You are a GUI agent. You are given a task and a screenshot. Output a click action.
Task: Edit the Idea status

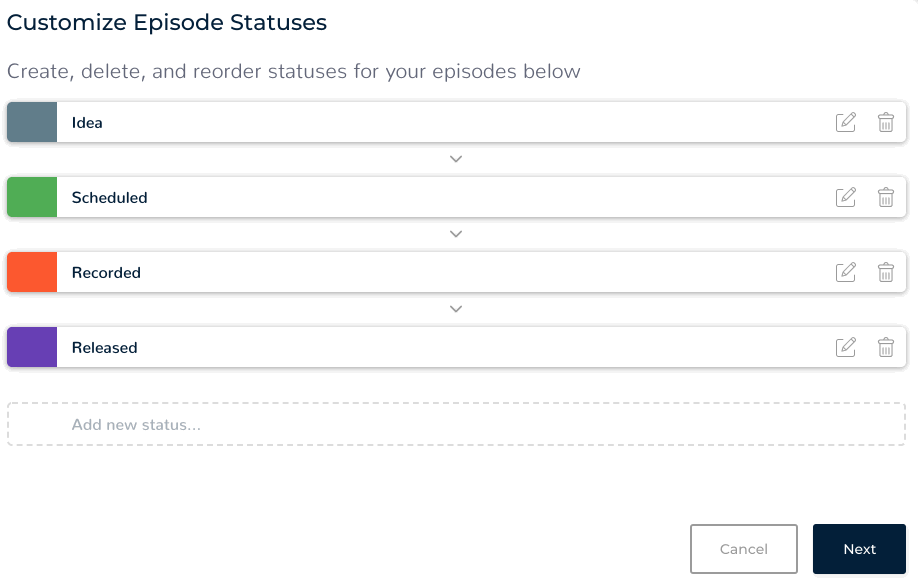(846, 122)
